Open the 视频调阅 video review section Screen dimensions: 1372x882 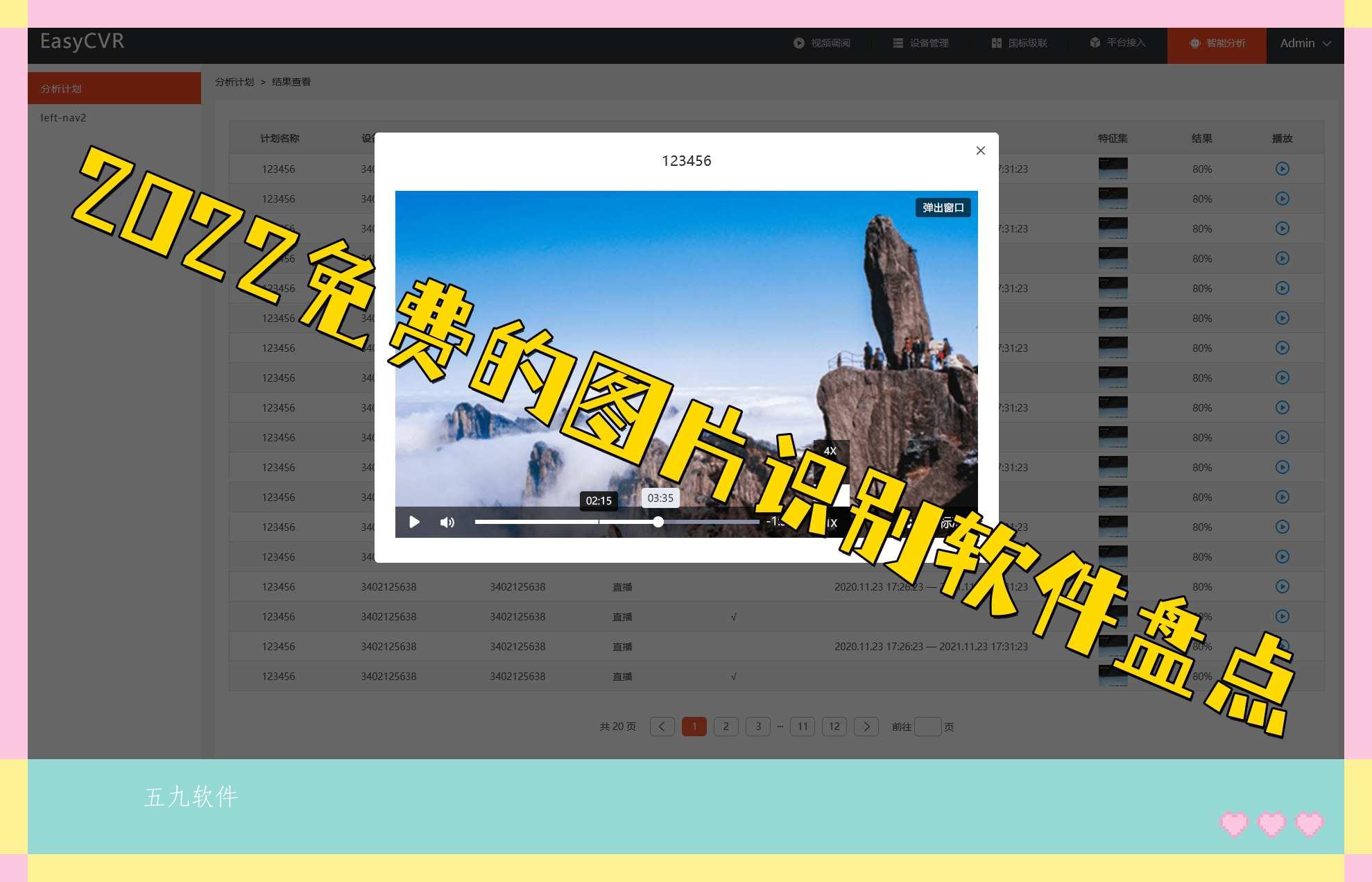pos(831,43)
